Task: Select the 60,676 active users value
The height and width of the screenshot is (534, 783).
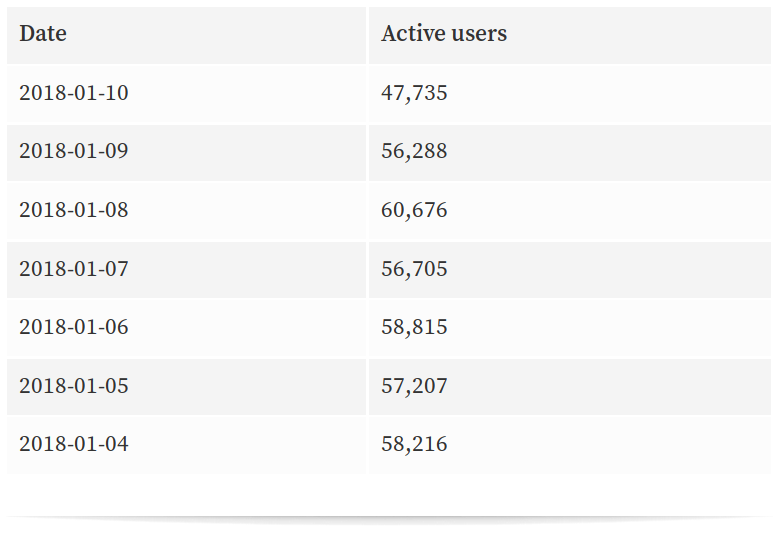Action: click(x=414, y=211)
